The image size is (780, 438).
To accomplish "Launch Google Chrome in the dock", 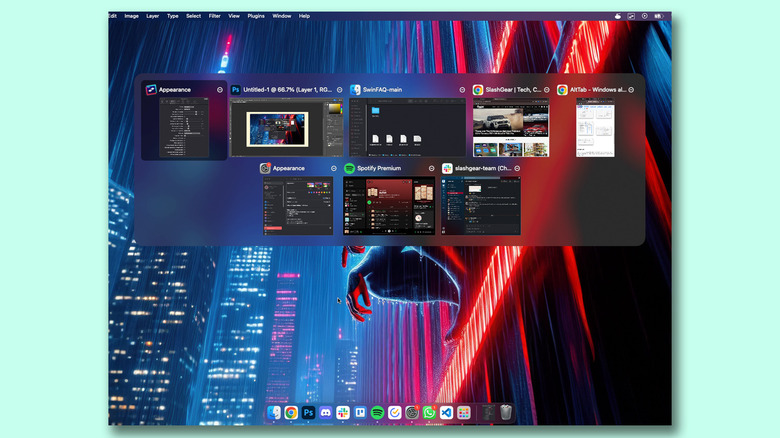I will pyautogui.click(x=291, y=412).
